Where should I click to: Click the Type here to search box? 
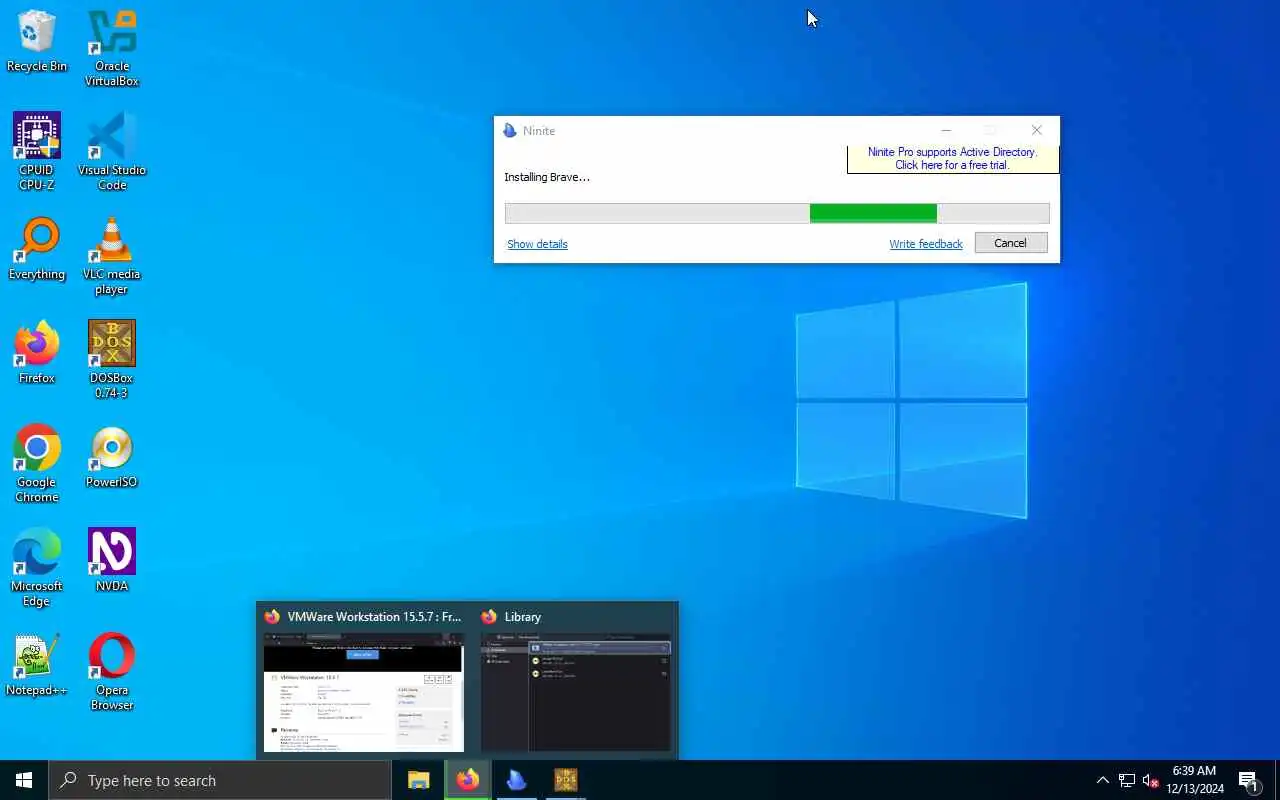point(220,780)
